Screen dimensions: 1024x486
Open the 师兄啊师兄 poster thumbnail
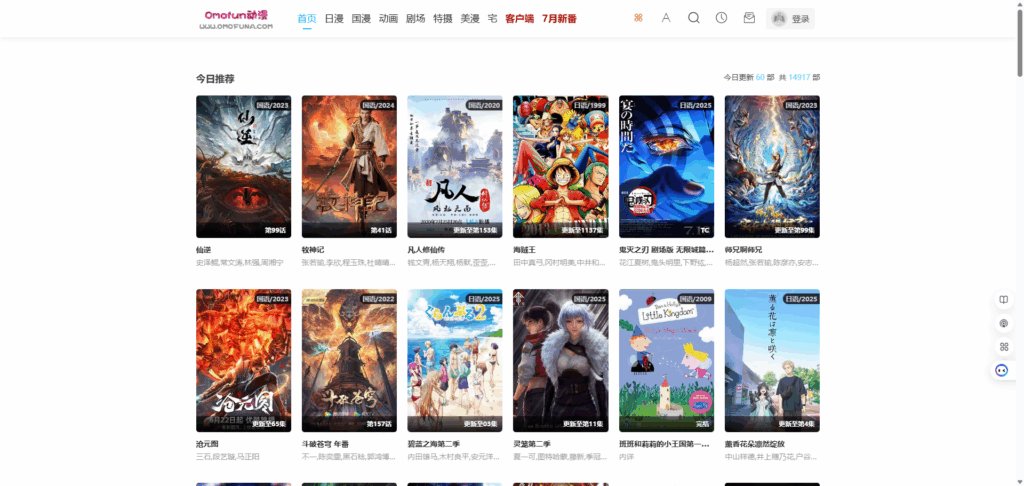(773, 167)
